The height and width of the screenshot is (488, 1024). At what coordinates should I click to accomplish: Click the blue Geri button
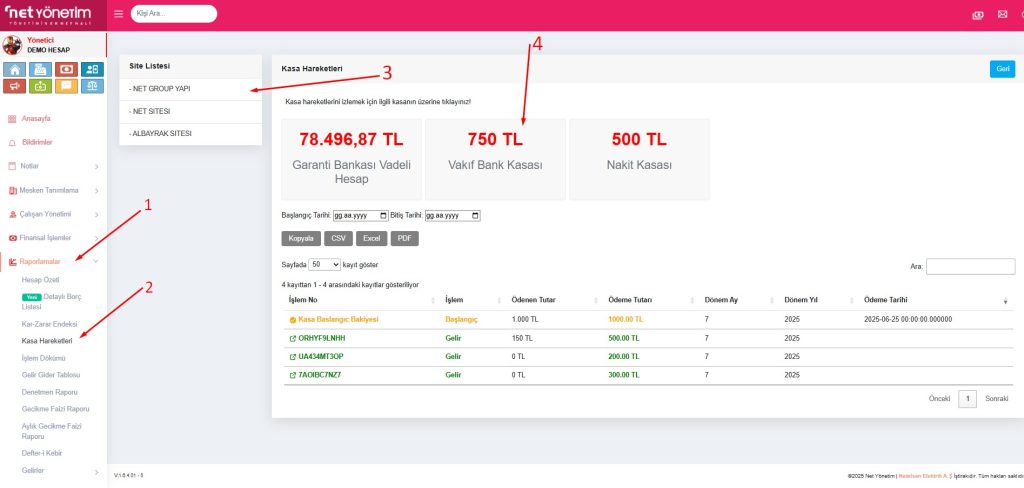point(1000,69)
